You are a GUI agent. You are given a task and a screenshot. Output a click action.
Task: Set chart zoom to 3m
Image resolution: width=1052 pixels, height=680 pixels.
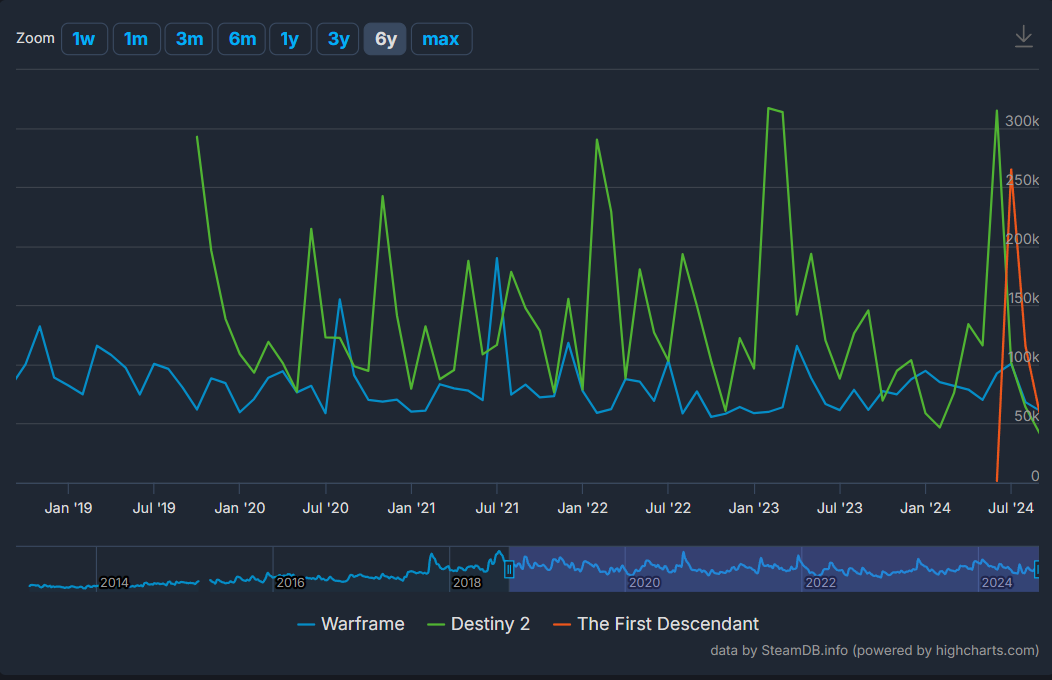pyautogui.click(x=189, y=39)
